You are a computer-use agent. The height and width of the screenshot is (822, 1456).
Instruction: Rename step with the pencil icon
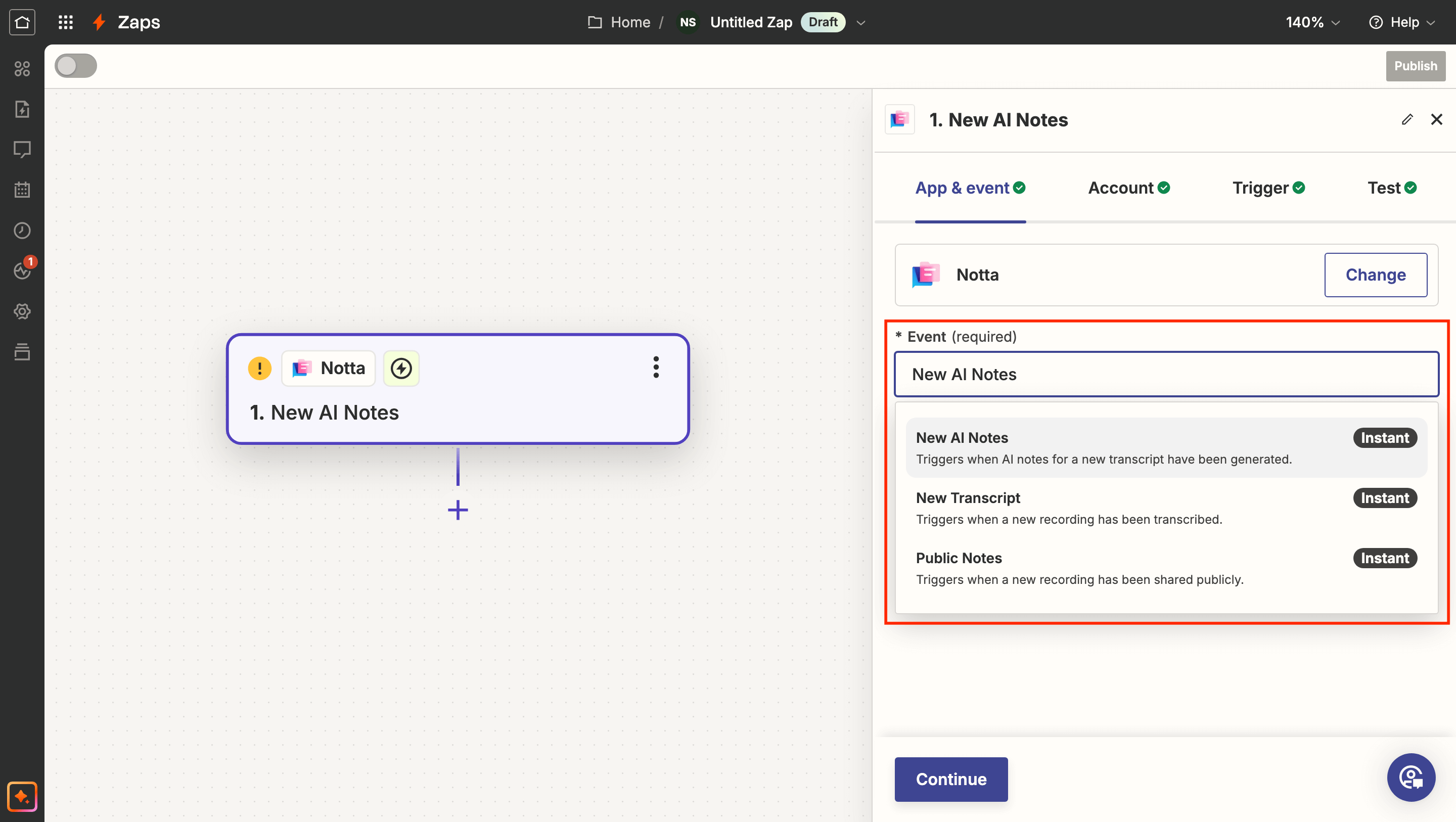click(x=1407, y=119)
